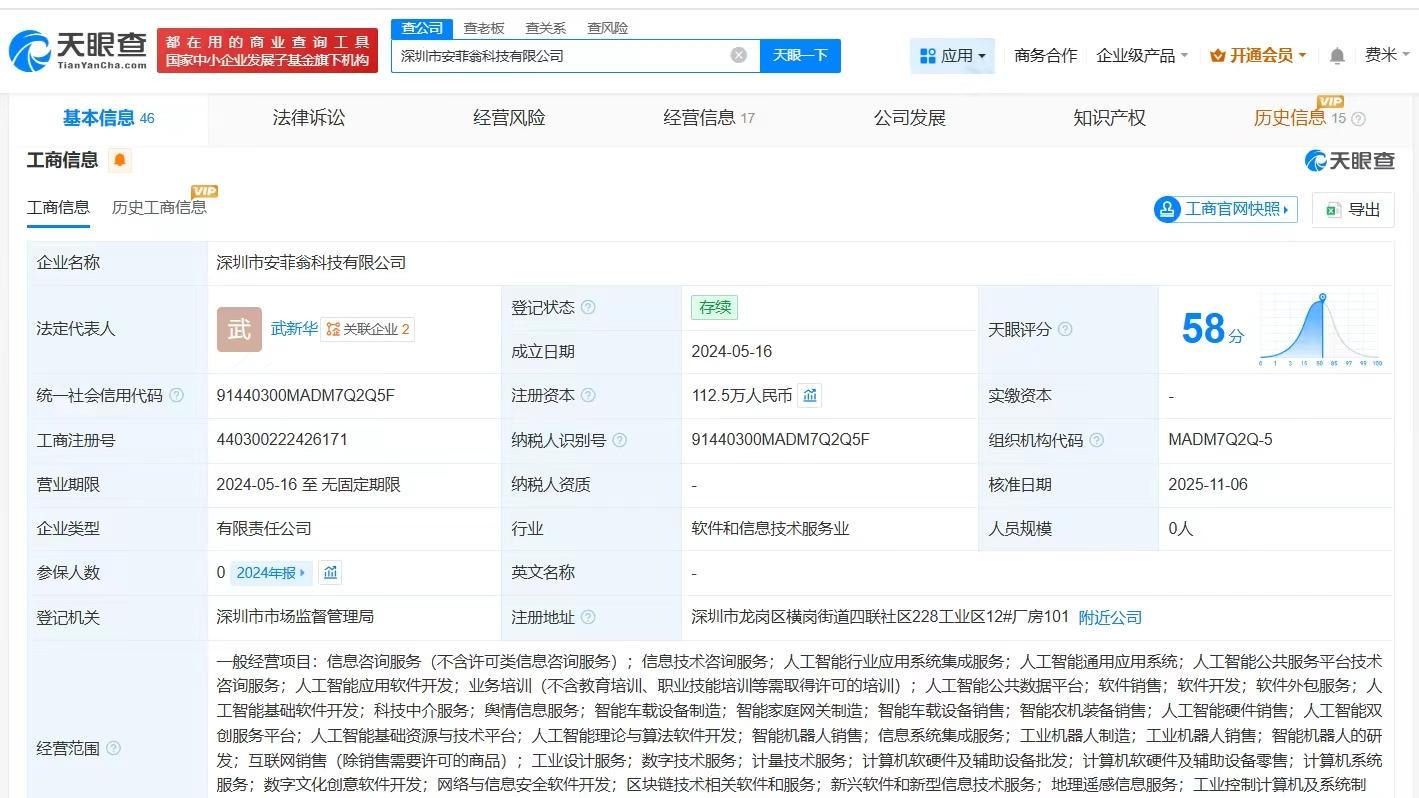Click the help icon beside 组织机构代码
Image resolution: width=1419 pixels, height=798 pixels.
click(x=1097, y=440)
